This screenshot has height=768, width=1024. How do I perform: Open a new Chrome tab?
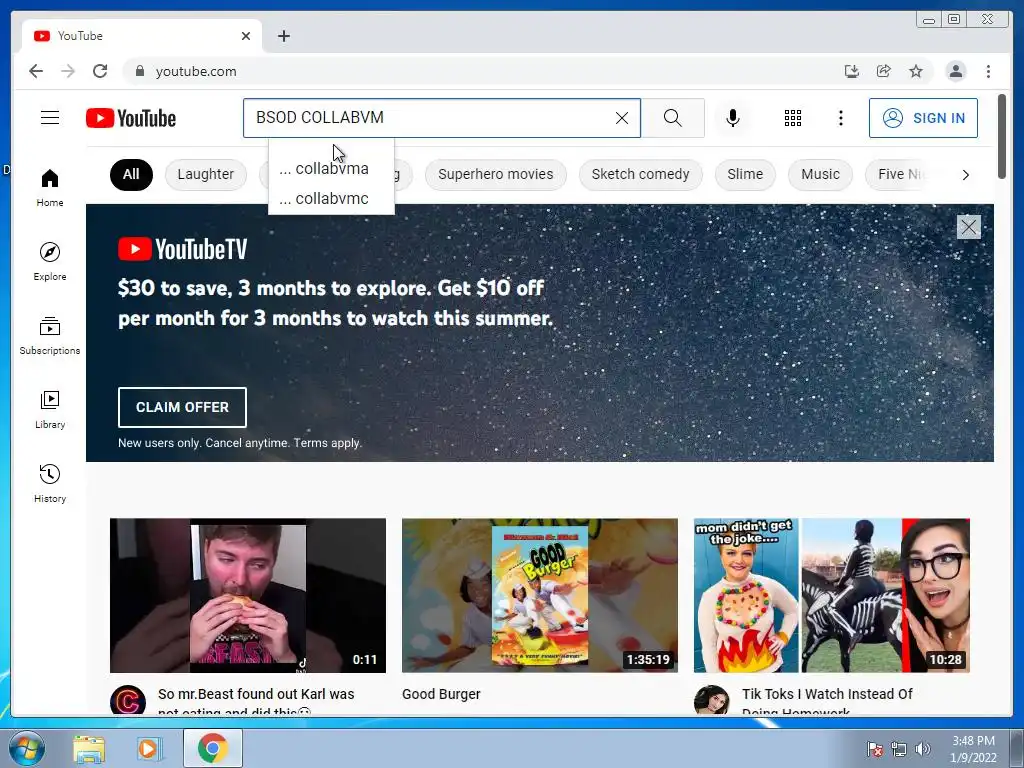tap(283, 36)
